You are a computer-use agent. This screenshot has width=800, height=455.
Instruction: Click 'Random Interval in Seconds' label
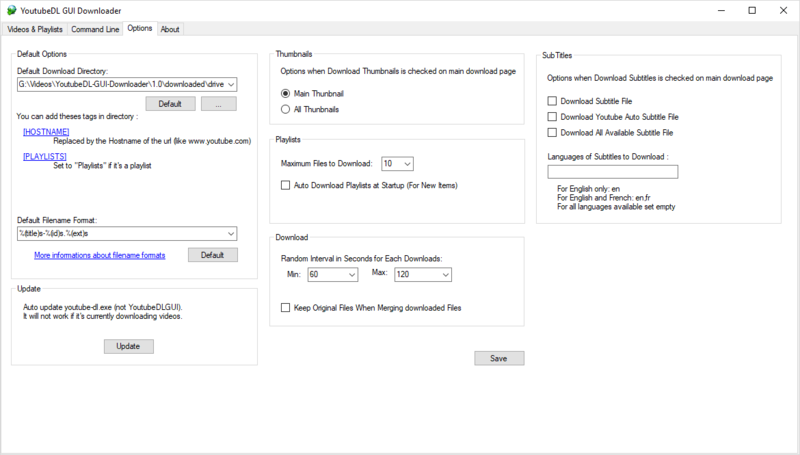coord(361,259)
